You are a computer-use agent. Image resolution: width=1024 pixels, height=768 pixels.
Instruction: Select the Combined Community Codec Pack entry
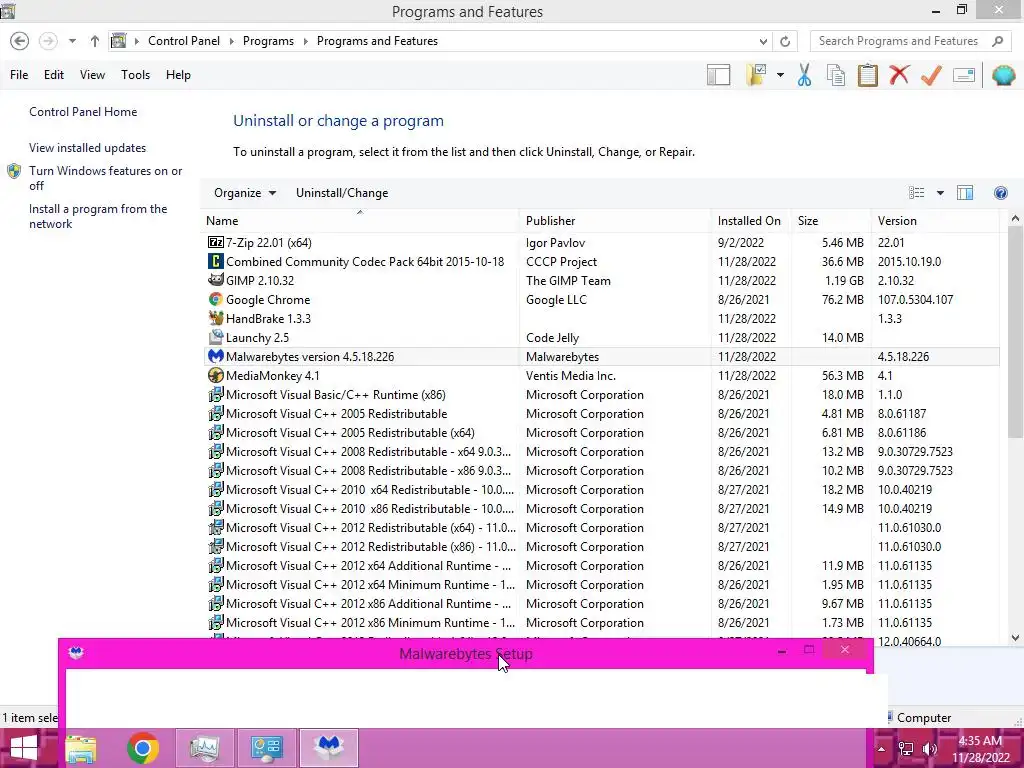pos(600,261)
